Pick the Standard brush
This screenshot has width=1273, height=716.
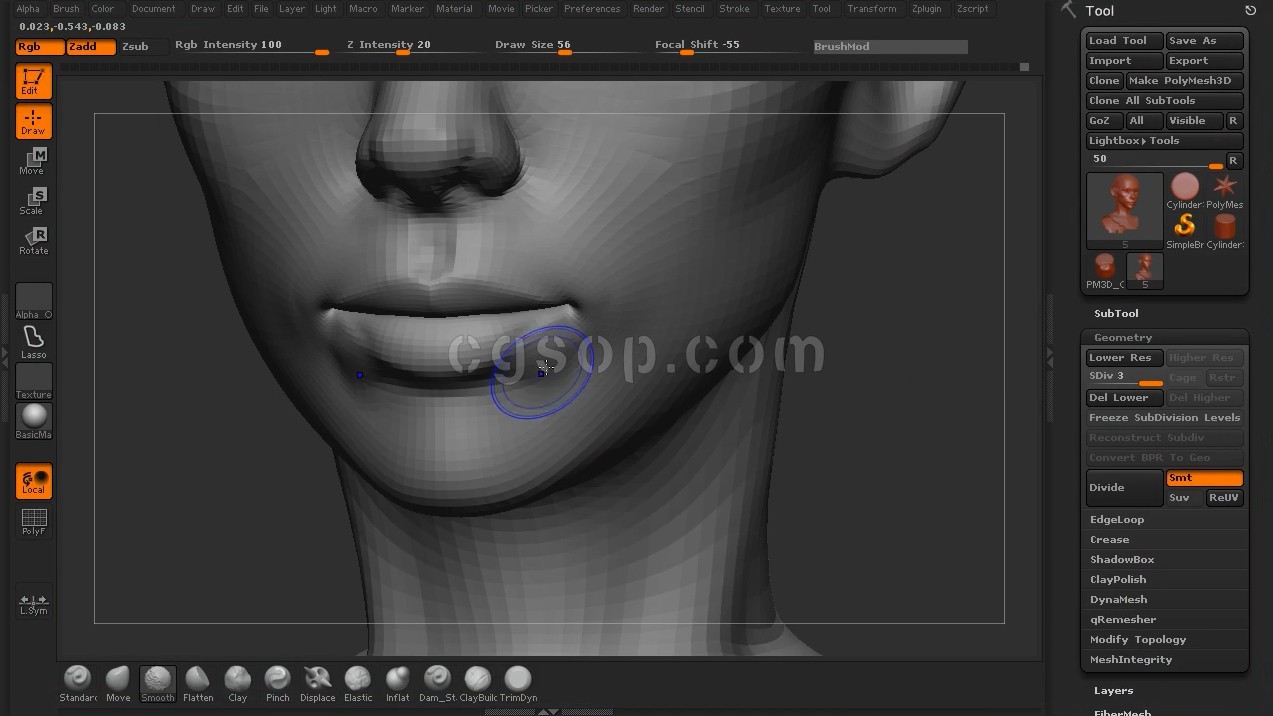tap(78, 684)
